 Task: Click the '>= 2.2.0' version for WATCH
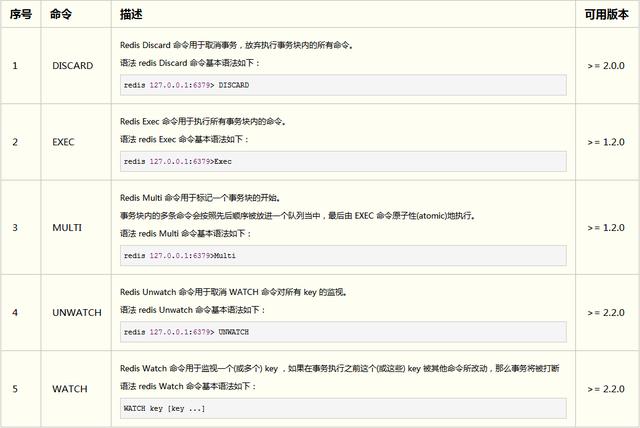[x=606, y=389]
